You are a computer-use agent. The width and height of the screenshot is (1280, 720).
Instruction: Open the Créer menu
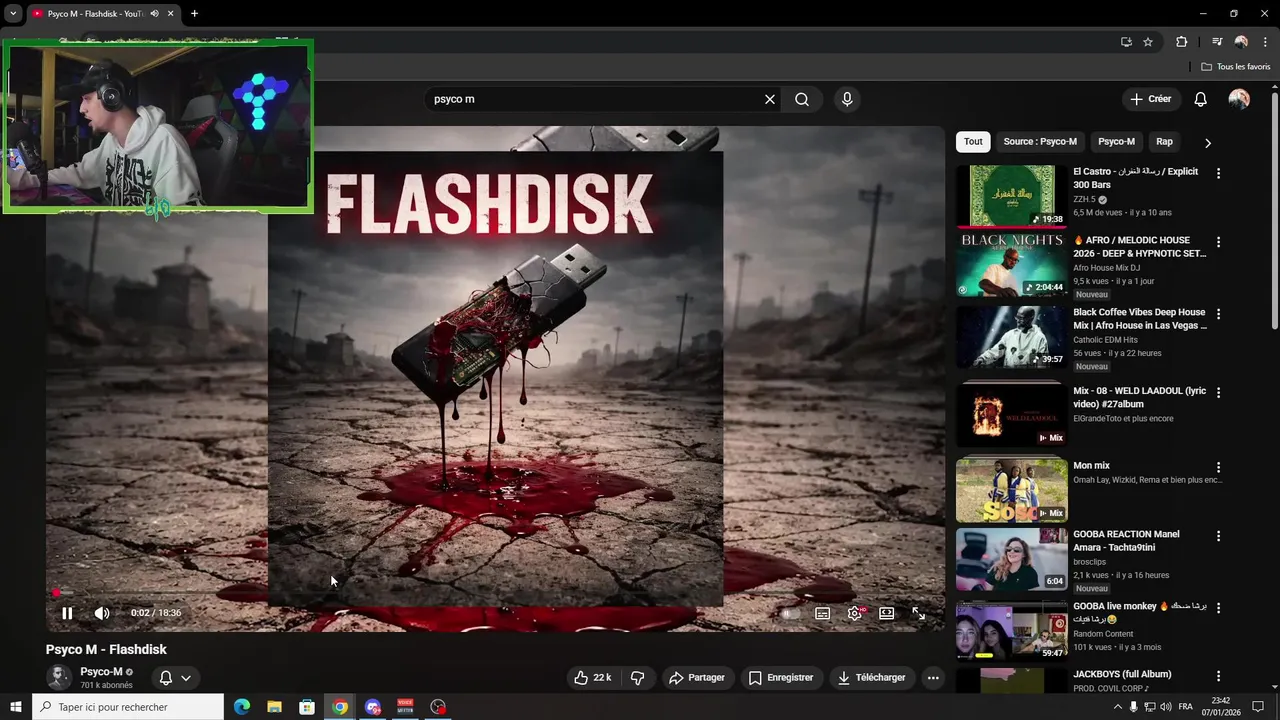(x=1150, y=99)
